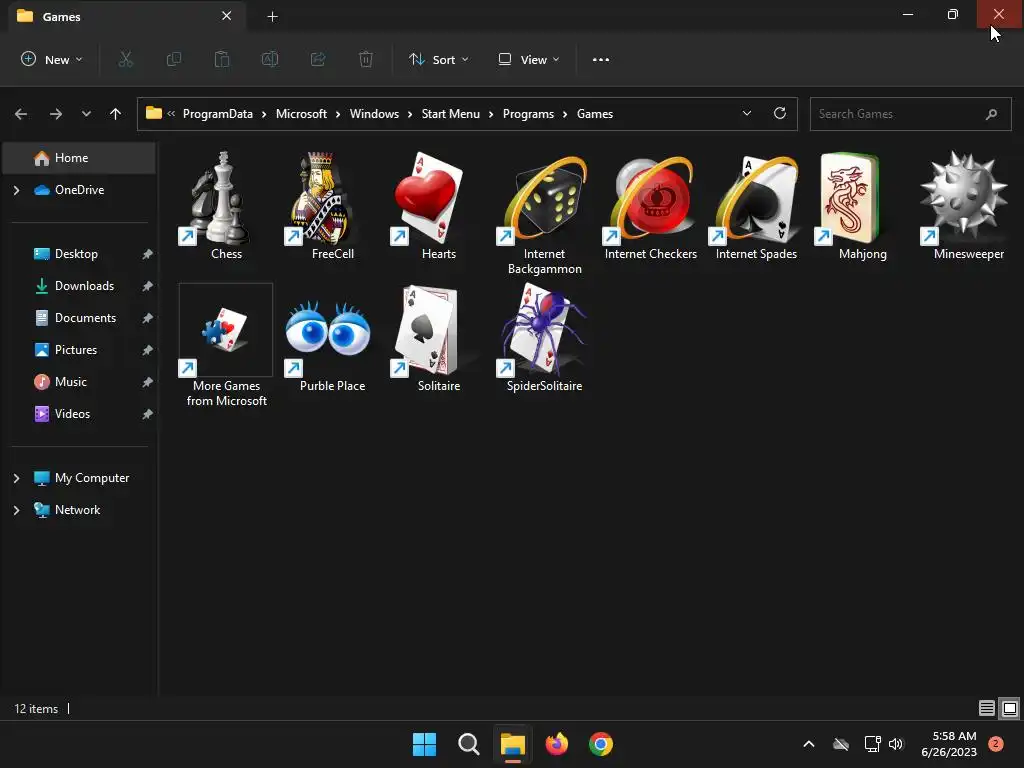Open the clock and date panel
The height and width of the screenshot is (768, 1024).
click(x=949, y=744)
